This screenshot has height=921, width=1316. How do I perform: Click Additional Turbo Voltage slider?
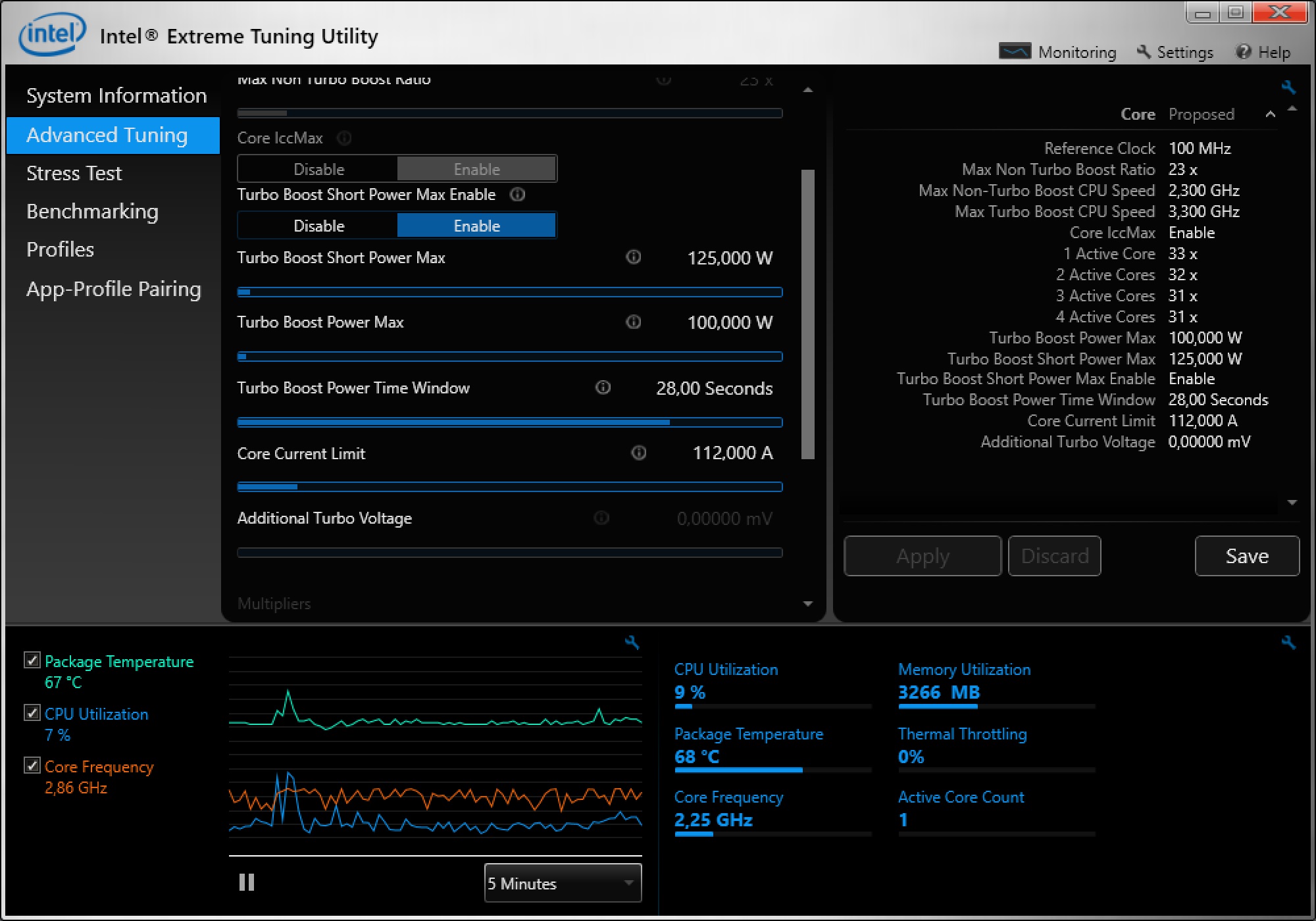(x=510, y=553)
